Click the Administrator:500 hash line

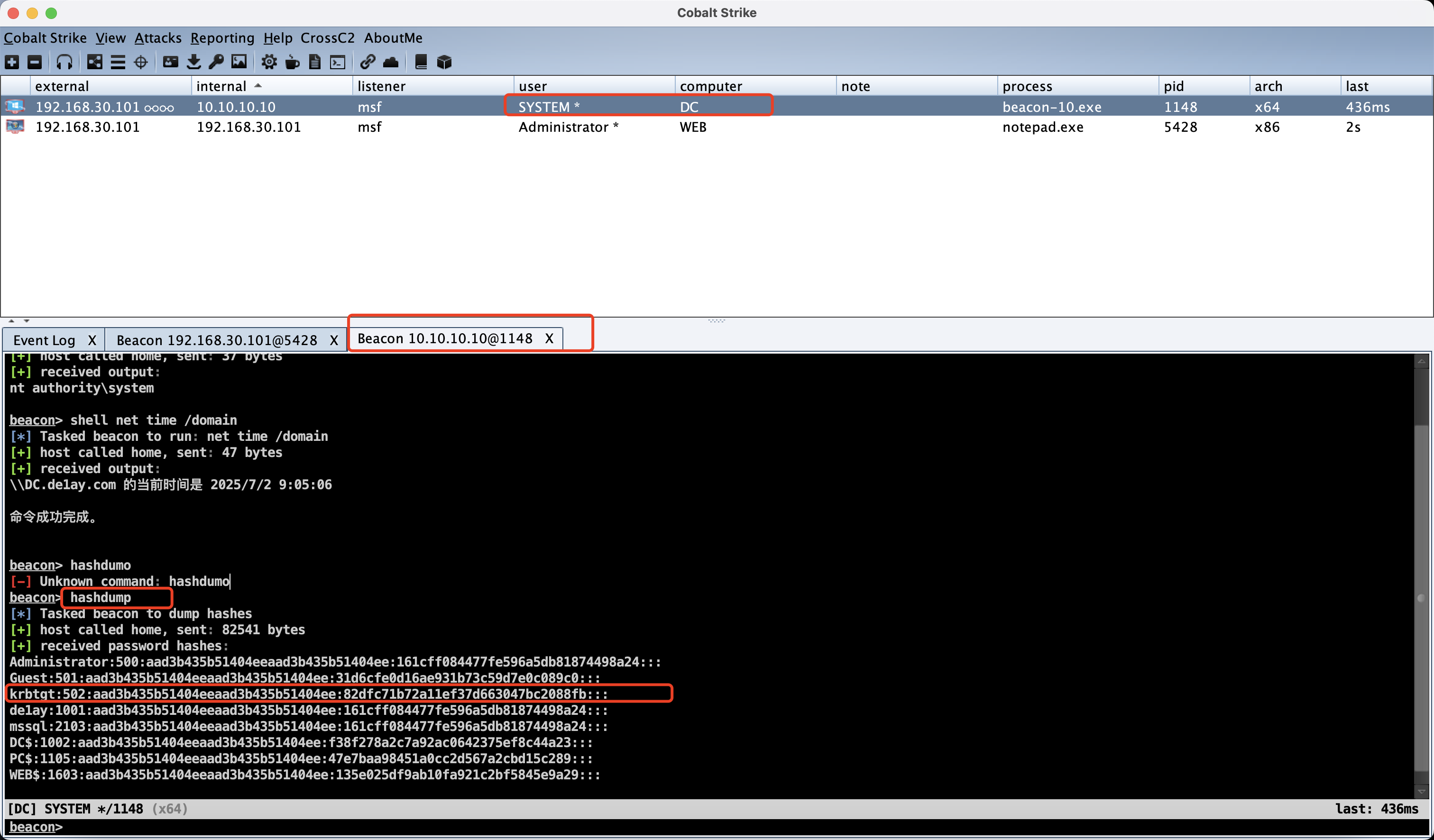(x=335, y=662)
